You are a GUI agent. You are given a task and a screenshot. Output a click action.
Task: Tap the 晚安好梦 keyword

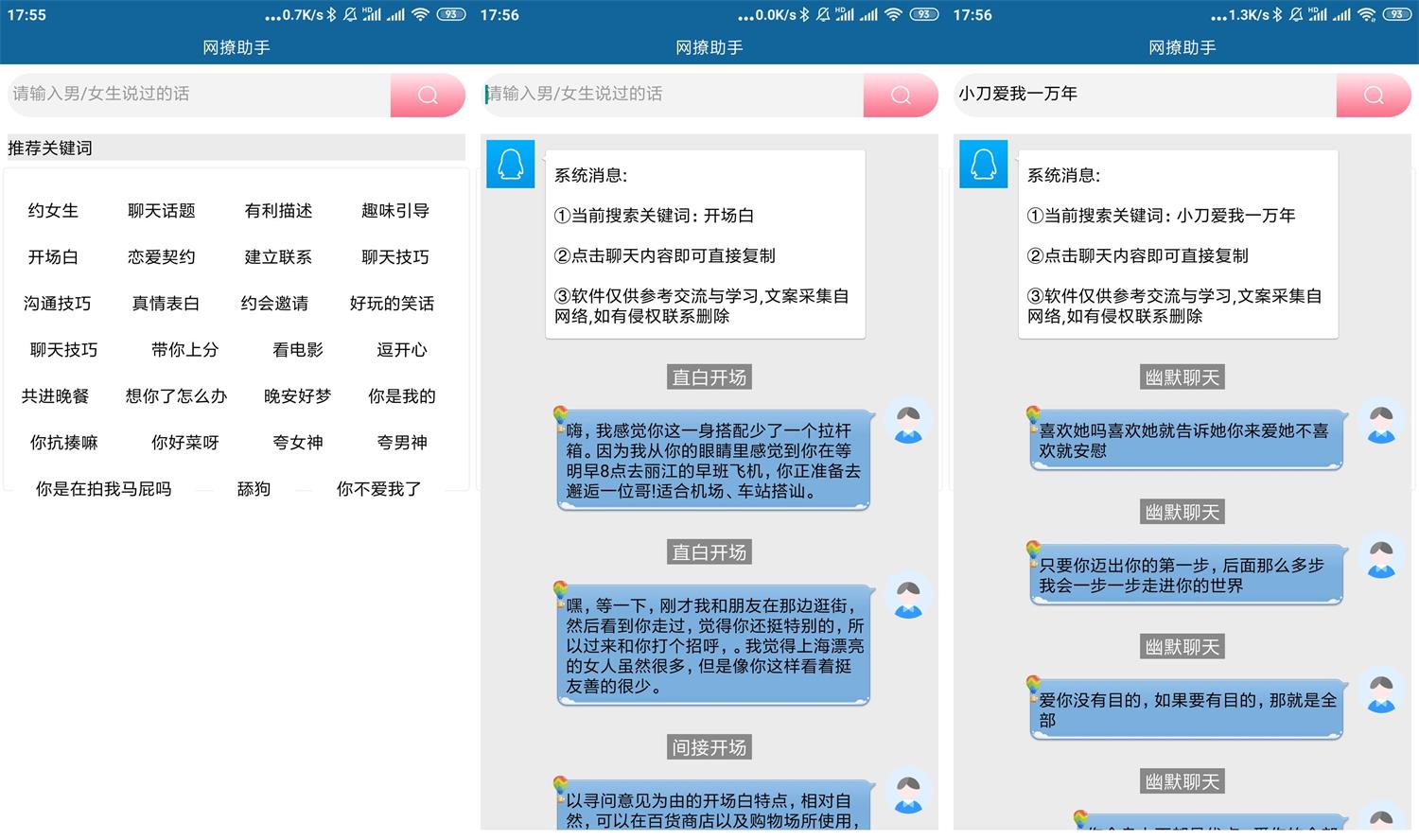297,396
